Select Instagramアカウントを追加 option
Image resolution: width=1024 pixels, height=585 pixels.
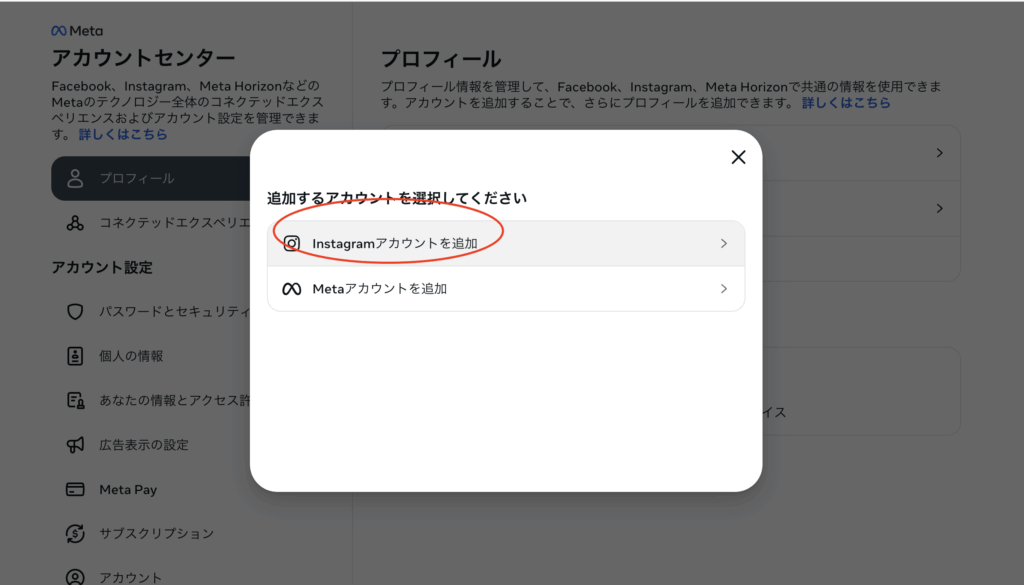(x=395, y=243)
